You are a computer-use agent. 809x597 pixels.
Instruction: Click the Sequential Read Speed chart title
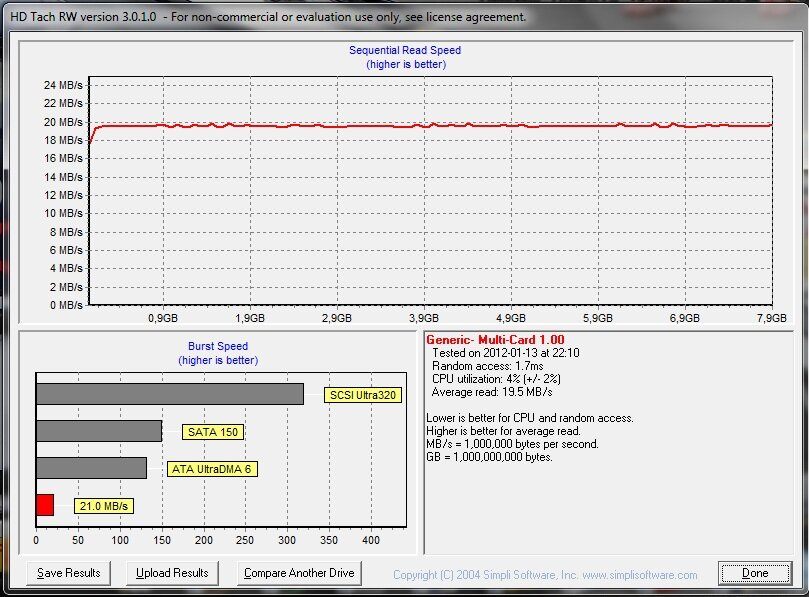tap(405, 50)
